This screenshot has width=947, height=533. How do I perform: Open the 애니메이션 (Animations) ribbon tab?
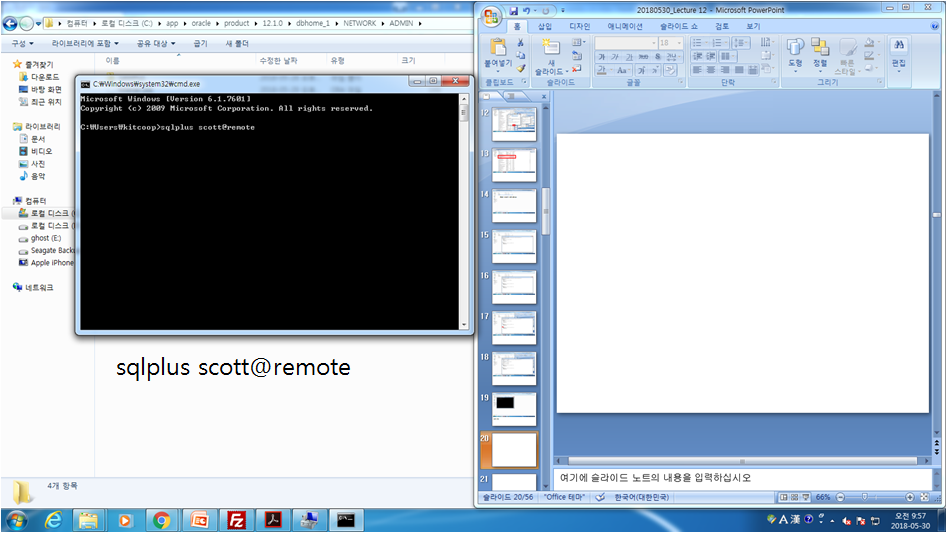click(624, 26)
